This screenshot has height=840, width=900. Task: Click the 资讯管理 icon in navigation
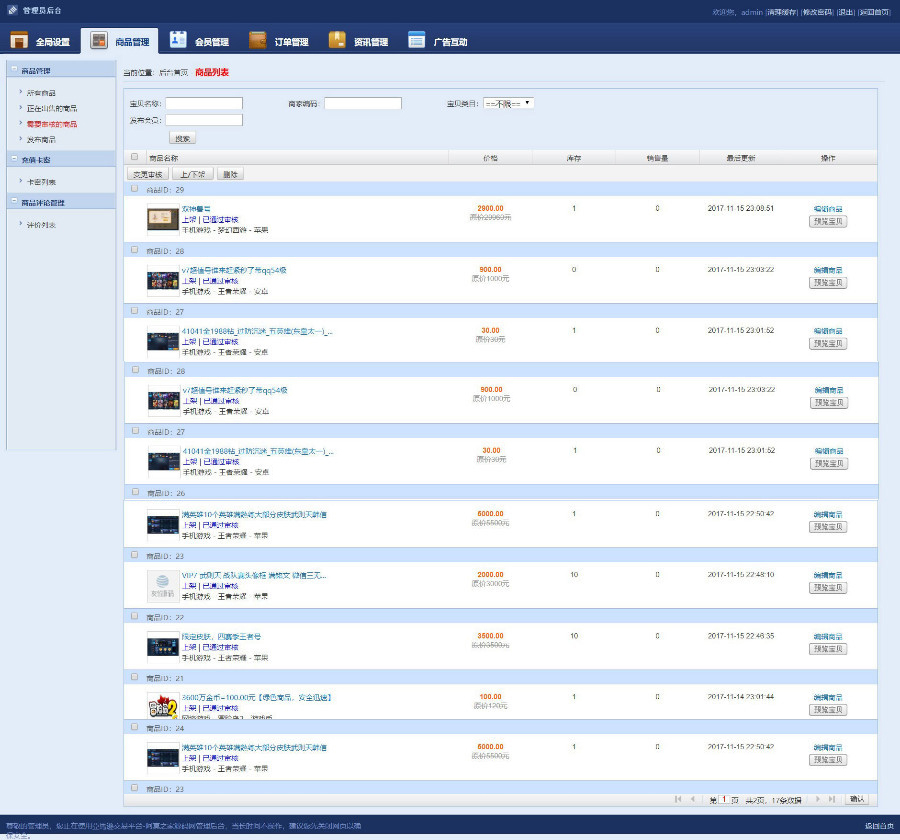(x=337, y=41)
